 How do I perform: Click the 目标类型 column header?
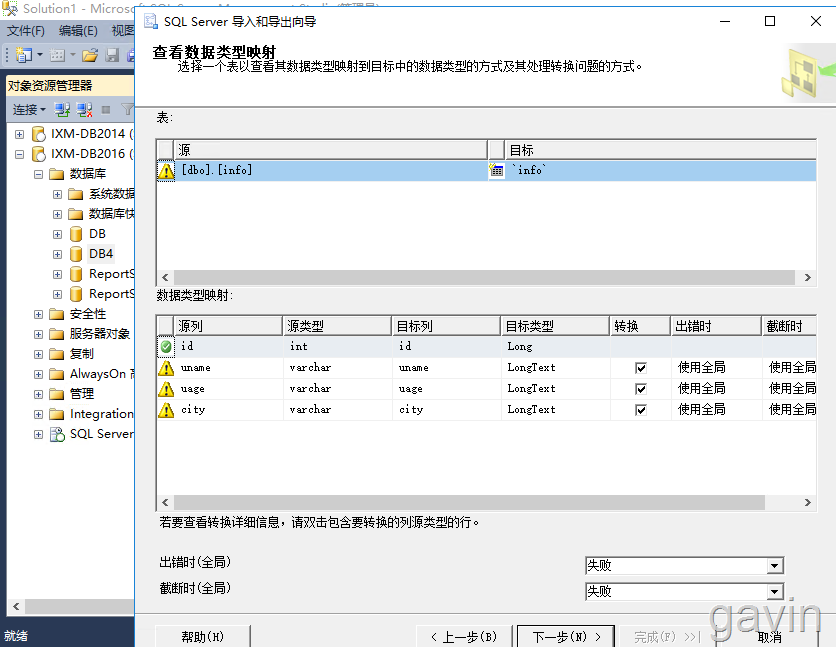coord(554,326)
